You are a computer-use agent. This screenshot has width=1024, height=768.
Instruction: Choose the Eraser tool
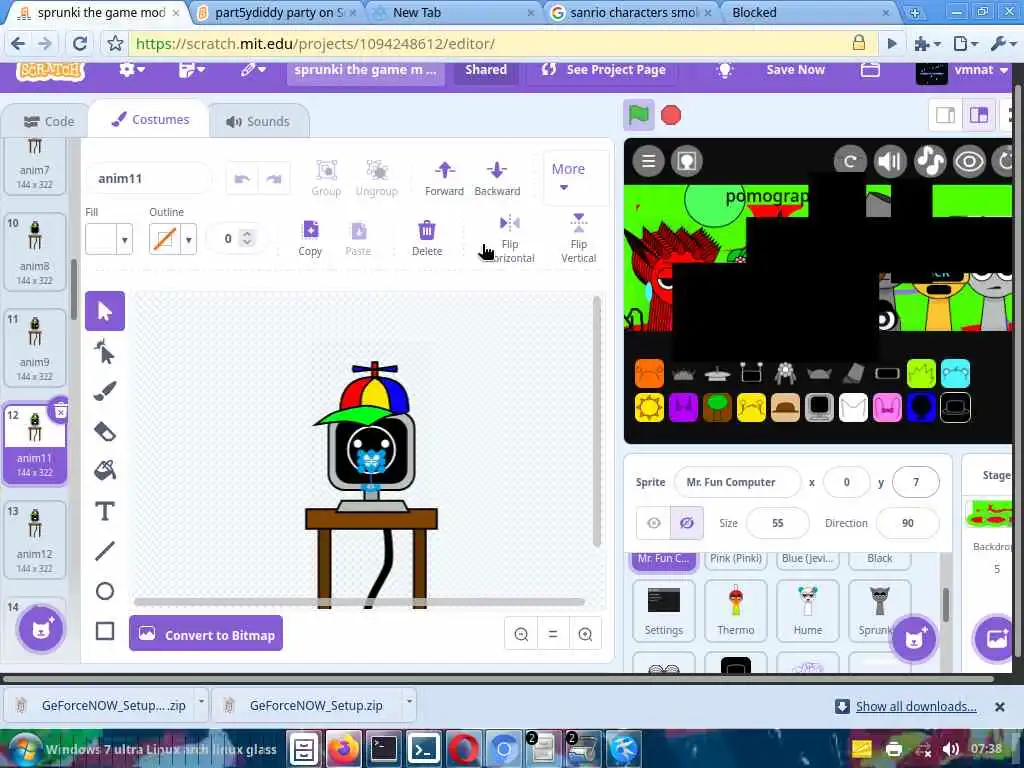point(104,432)
